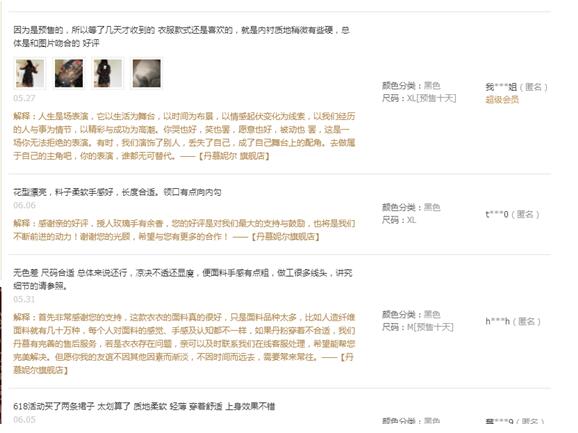Click the review starting 618活动买了两条裙子
The width and height of the screenshot is (578, 433).
tap(144, 406)
